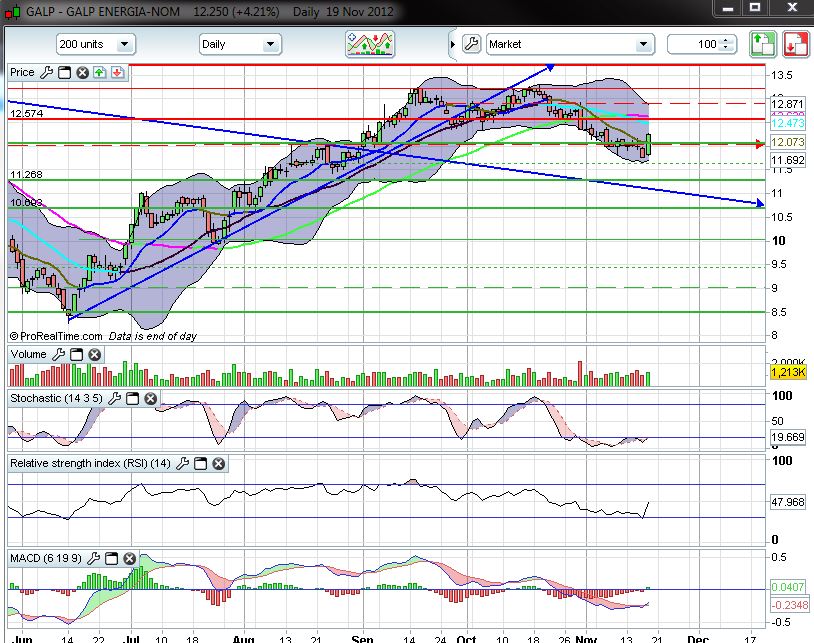Image resolution: width=814 pixels, height=643 pixels.
Task: Maximize the Volume panel
Action: click(76, 354)
